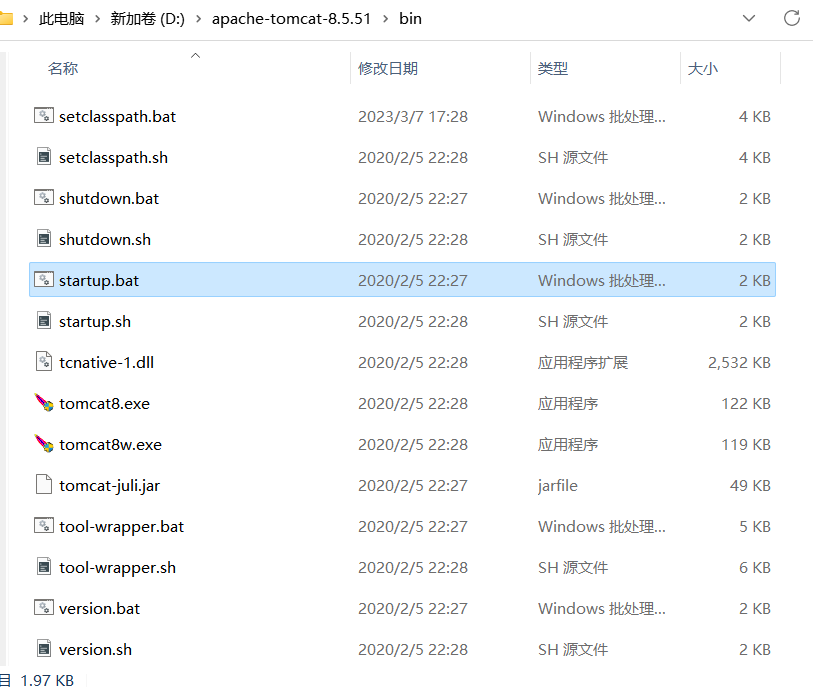This screenshot has width=813, height=687.
Task: Expand the chevron after 此电脑
Action: [x=97, y=19]
